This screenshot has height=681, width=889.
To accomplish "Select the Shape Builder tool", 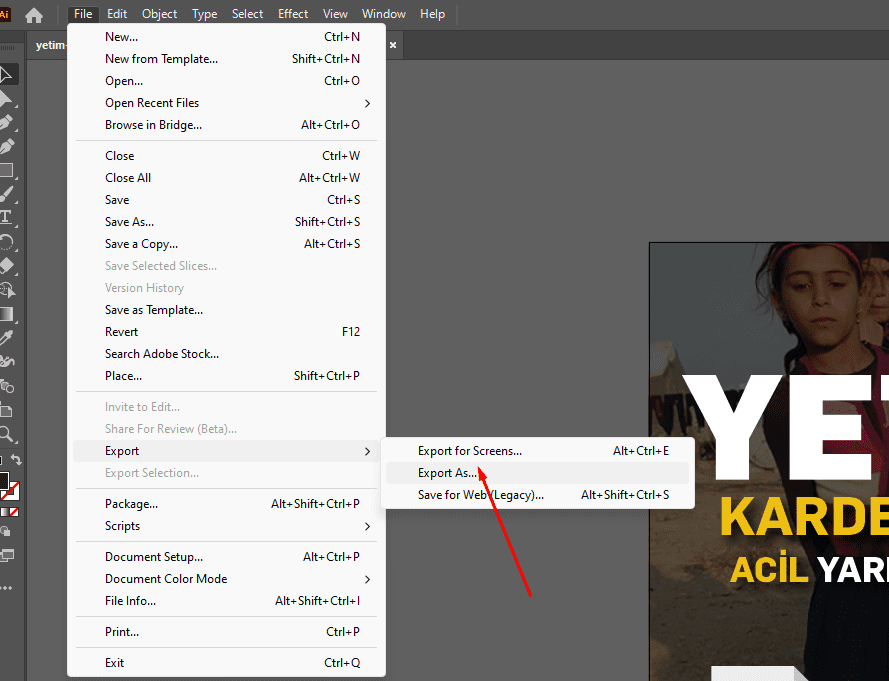I will [x=6, y=290].
